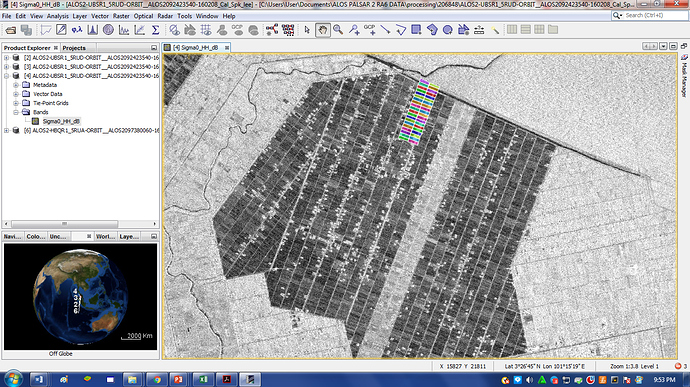Activate the arrow Selection tool
This screenshot has width=690, height=387.
pos(307,30)
